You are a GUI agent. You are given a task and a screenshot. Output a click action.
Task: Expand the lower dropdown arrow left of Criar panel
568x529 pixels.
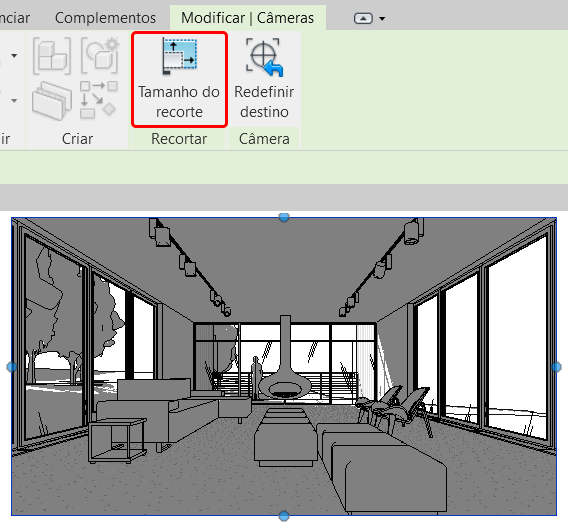14,100
